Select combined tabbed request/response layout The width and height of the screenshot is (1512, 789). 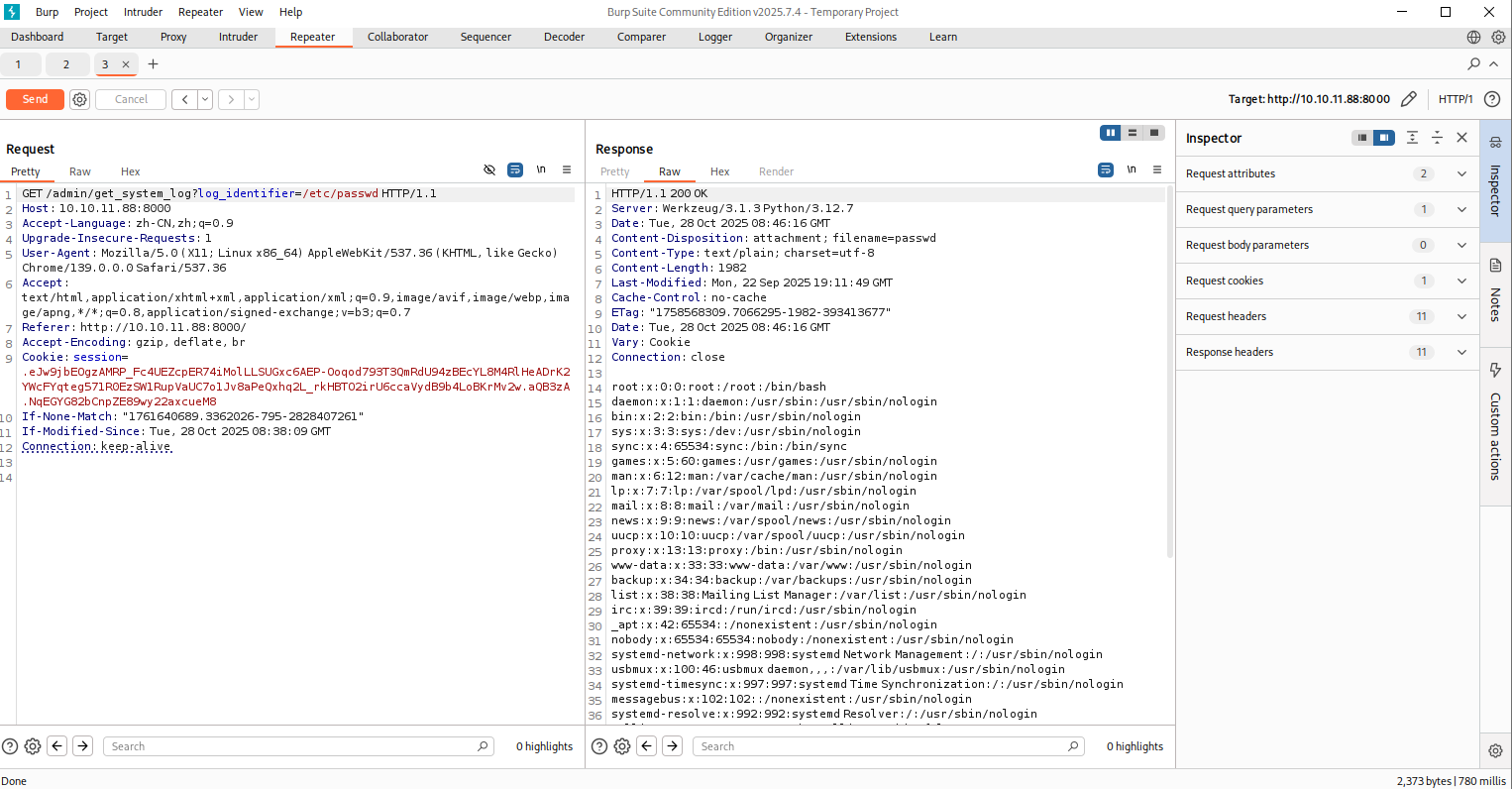(x=1154, y=133)
